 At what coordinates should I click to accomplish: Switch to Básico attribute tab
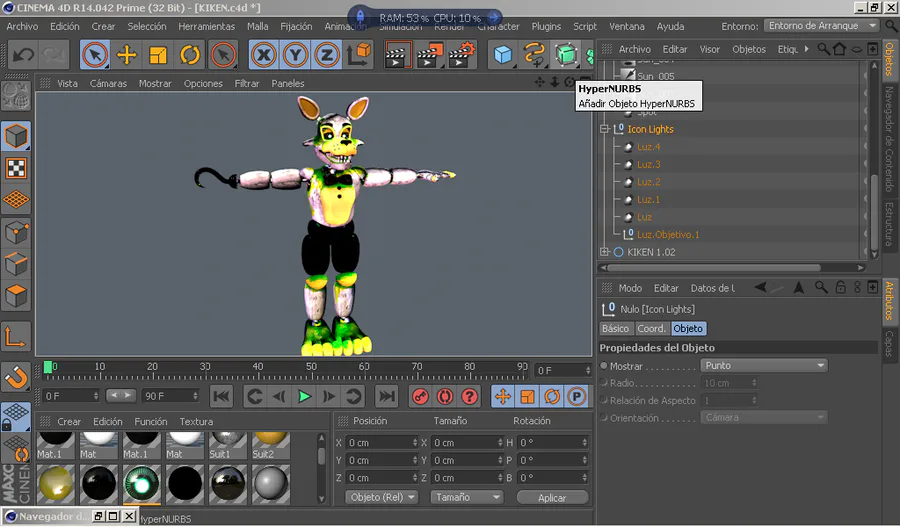[615, 329]
